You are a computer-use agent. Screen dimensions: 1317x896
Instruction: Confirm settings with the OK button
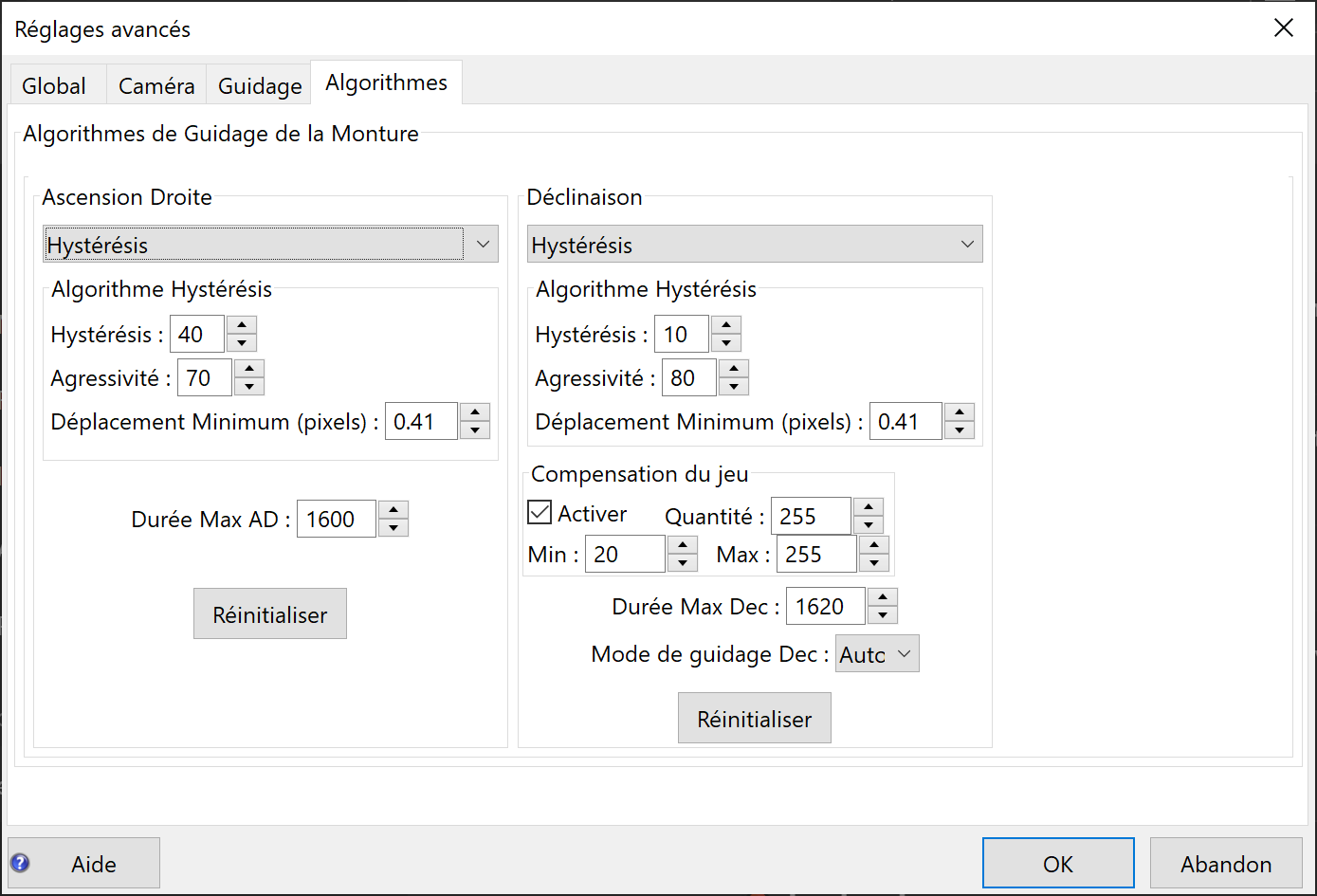(x=1058, y=863)
